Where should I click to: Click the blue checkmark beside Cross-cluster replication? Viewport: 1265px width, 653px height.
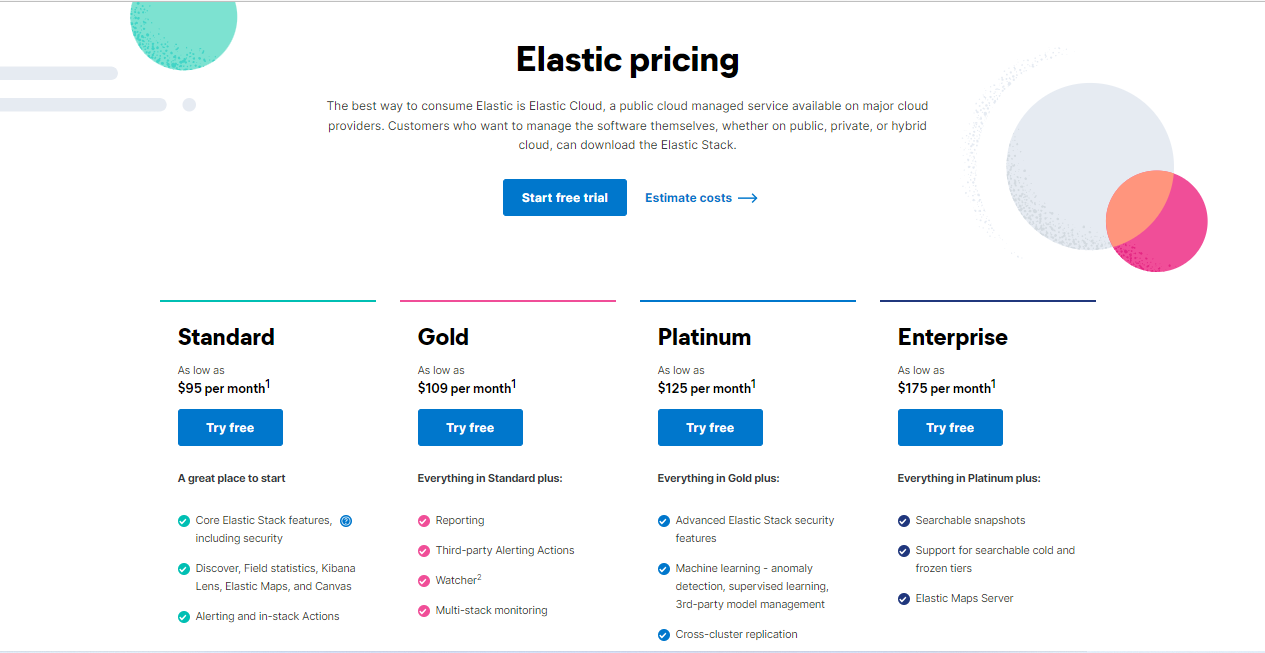[x=664, y=635]
